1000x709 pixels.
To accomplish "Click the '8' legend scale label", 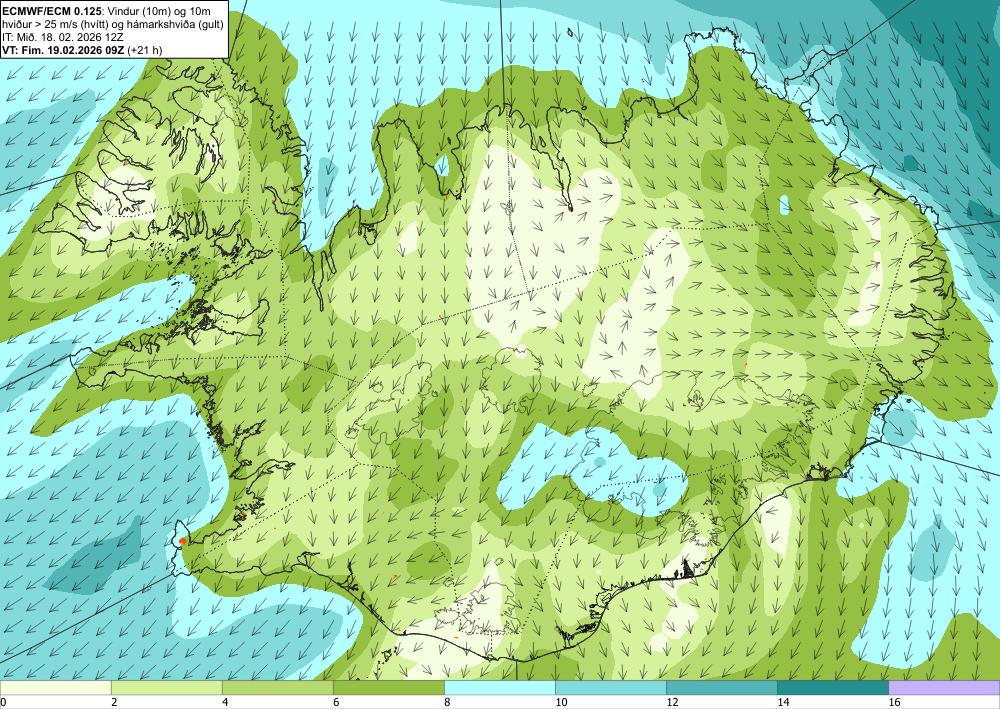I will point(447,702).
